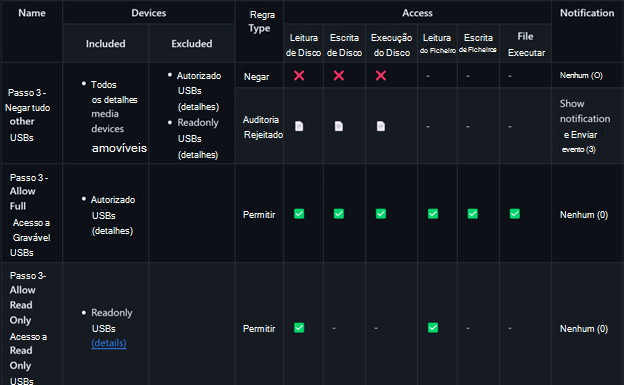This screenshot has height=385, width=624.
Task: Click the Escrita de Disco column header
Action: tap(344, 45)
